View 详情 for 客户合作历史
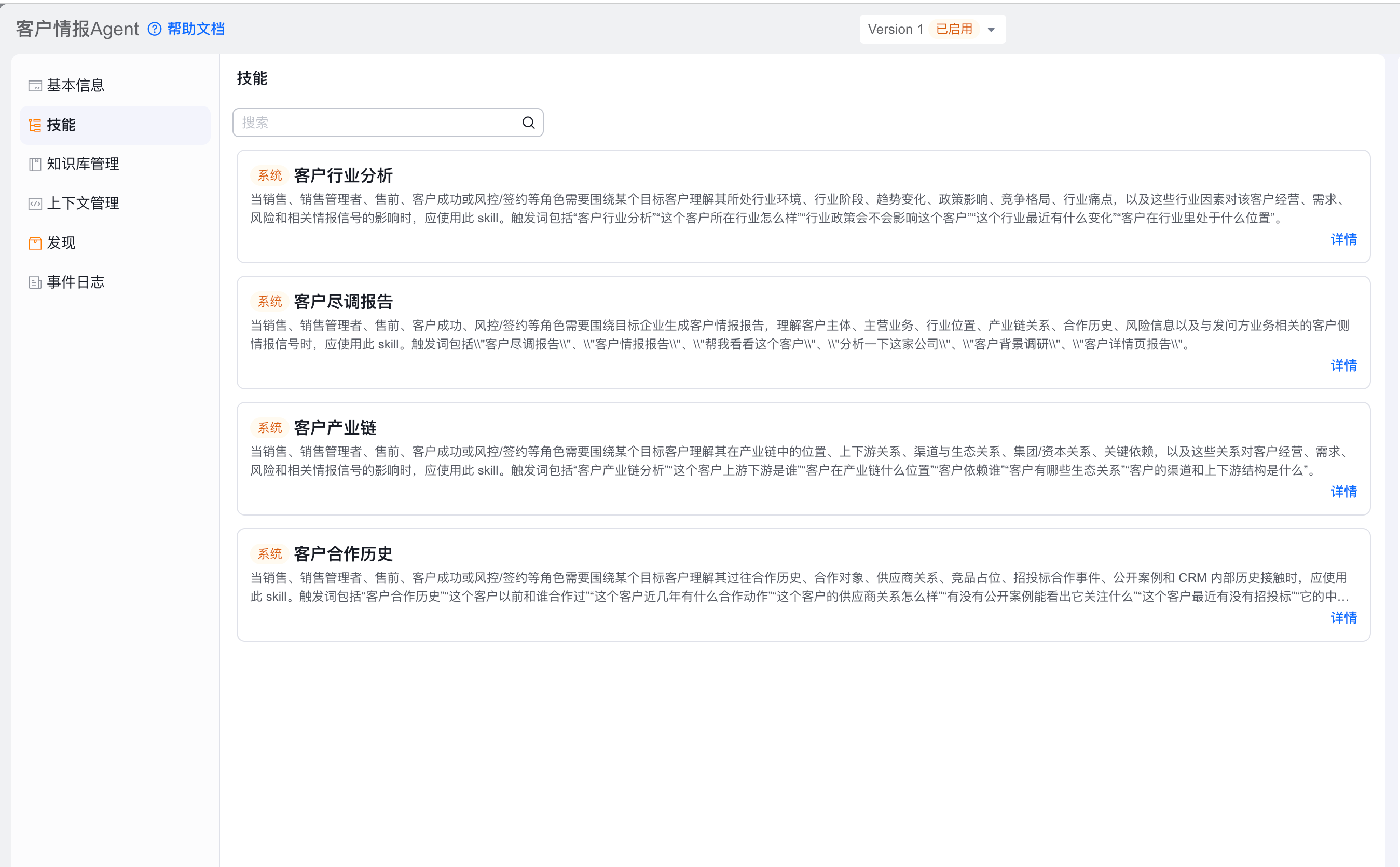 [x=1343, y=618]
